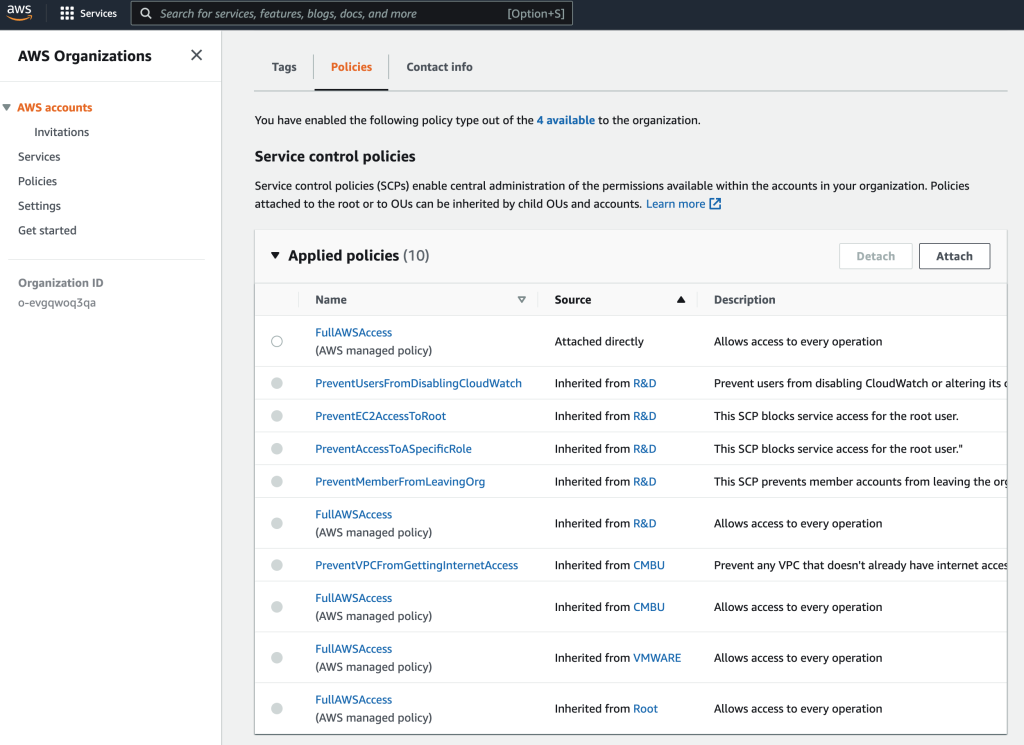
Task: Open the VMWARE source OU link
Action: [657, 658]
